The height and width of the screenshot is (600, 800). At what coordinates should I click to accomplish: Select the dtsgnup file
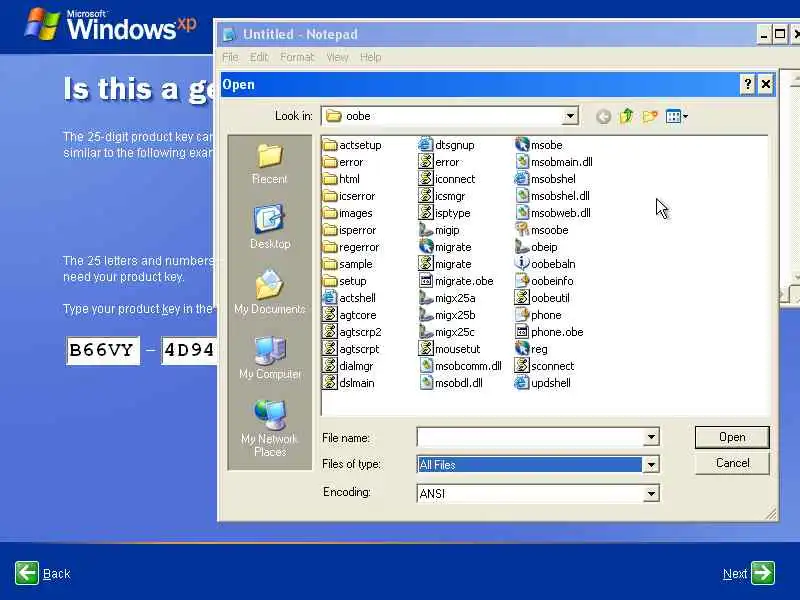pos(446,145)
